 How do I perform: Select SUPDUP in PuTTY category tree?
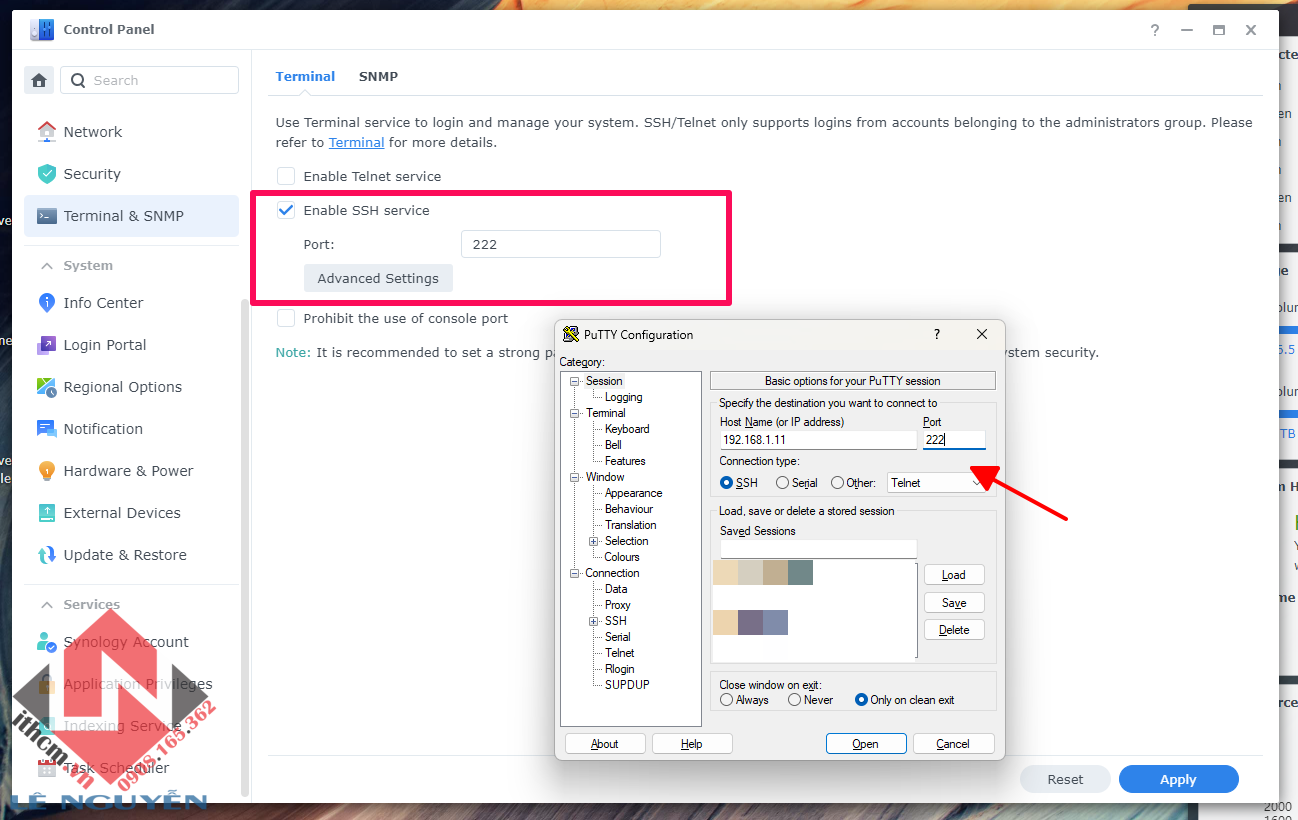tap(627, 685)
